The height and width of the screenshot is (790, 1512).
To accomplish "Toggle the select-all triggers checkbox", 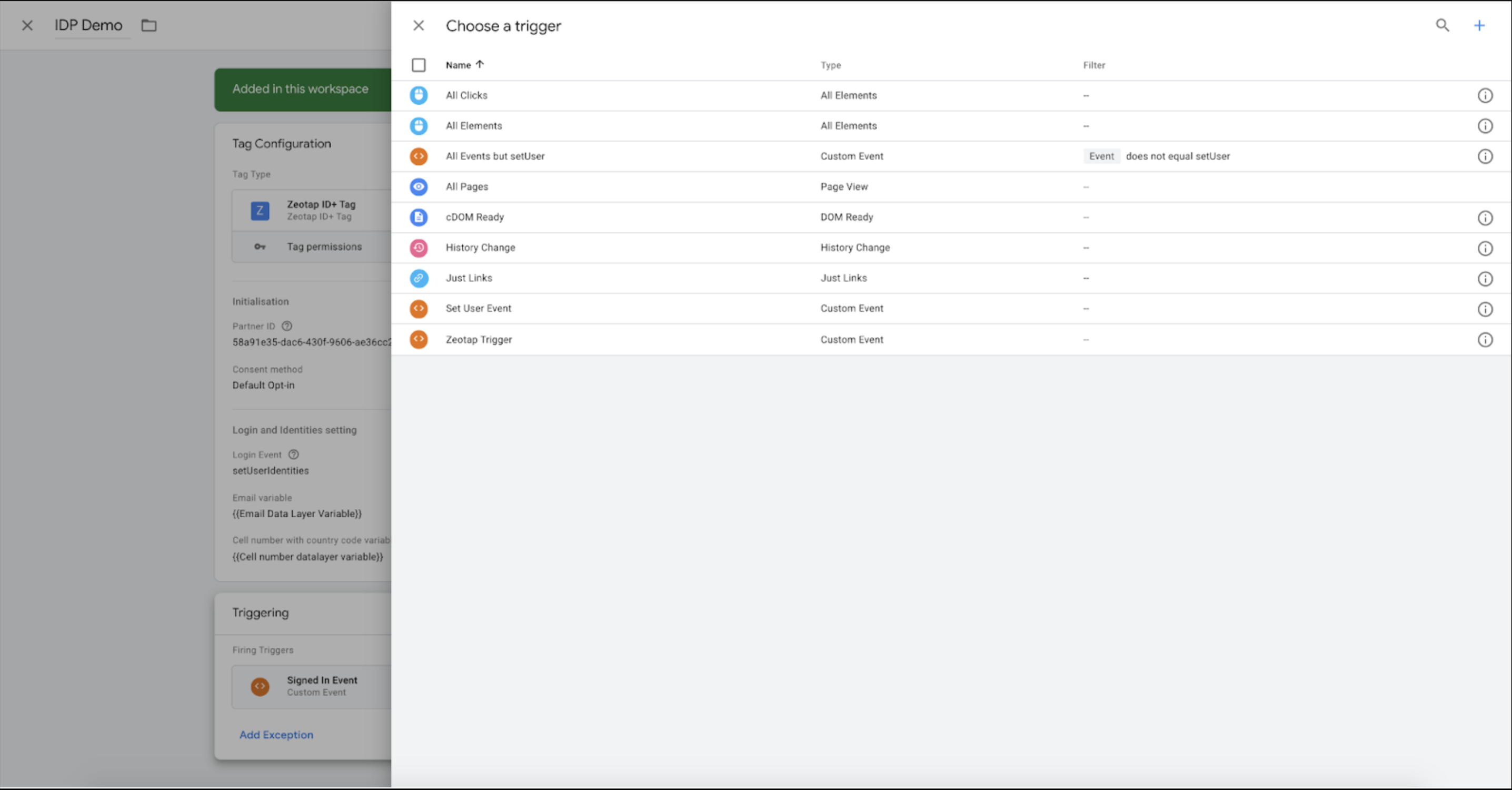I will point(419,65).
